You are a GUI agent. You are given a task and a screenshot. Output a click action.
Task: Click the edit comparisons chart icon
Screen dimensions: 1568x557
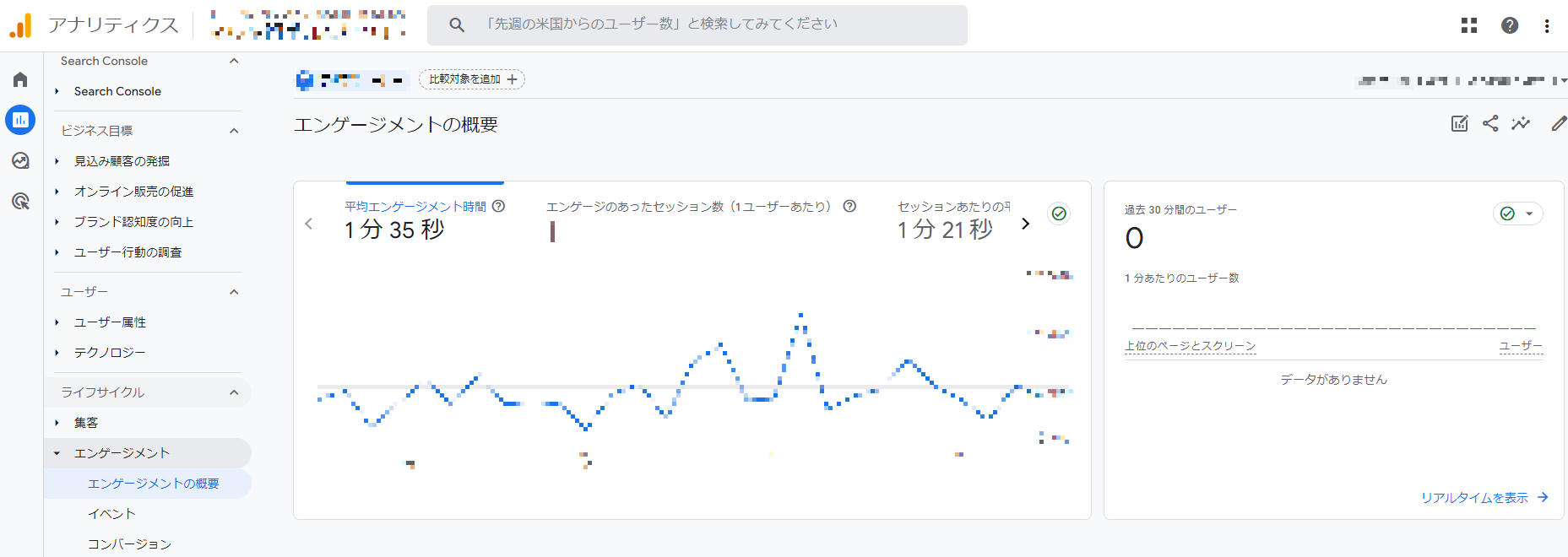(x=1460, y=123)
